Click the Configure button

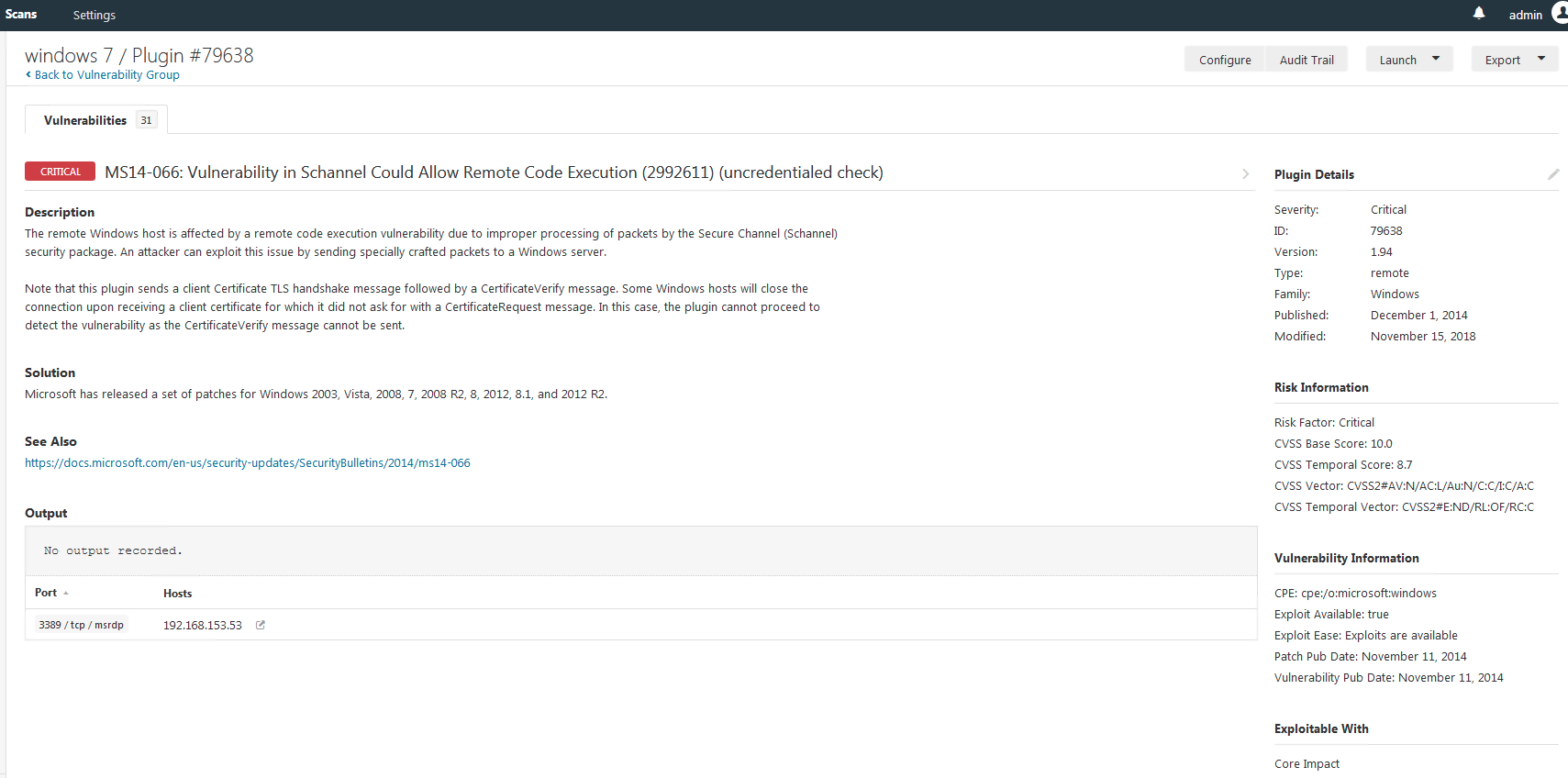pos(1224,60)
